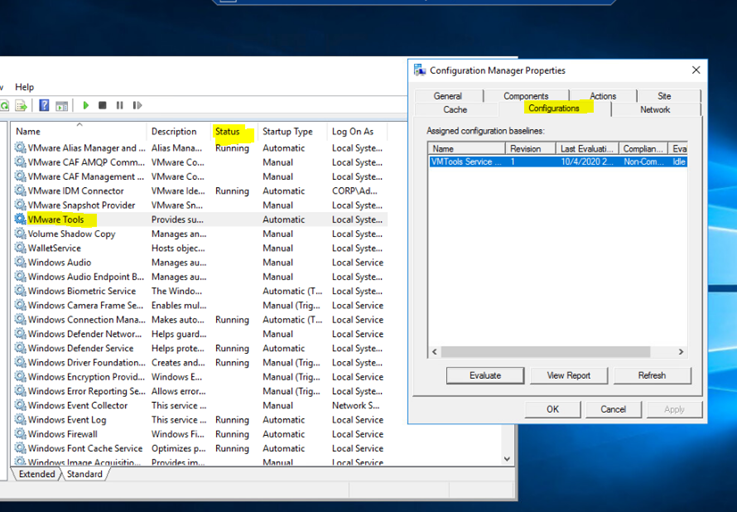Click gear icon of Volume Shadow Copy
Viewport: 737px width, 512px height.
(20, 233)
